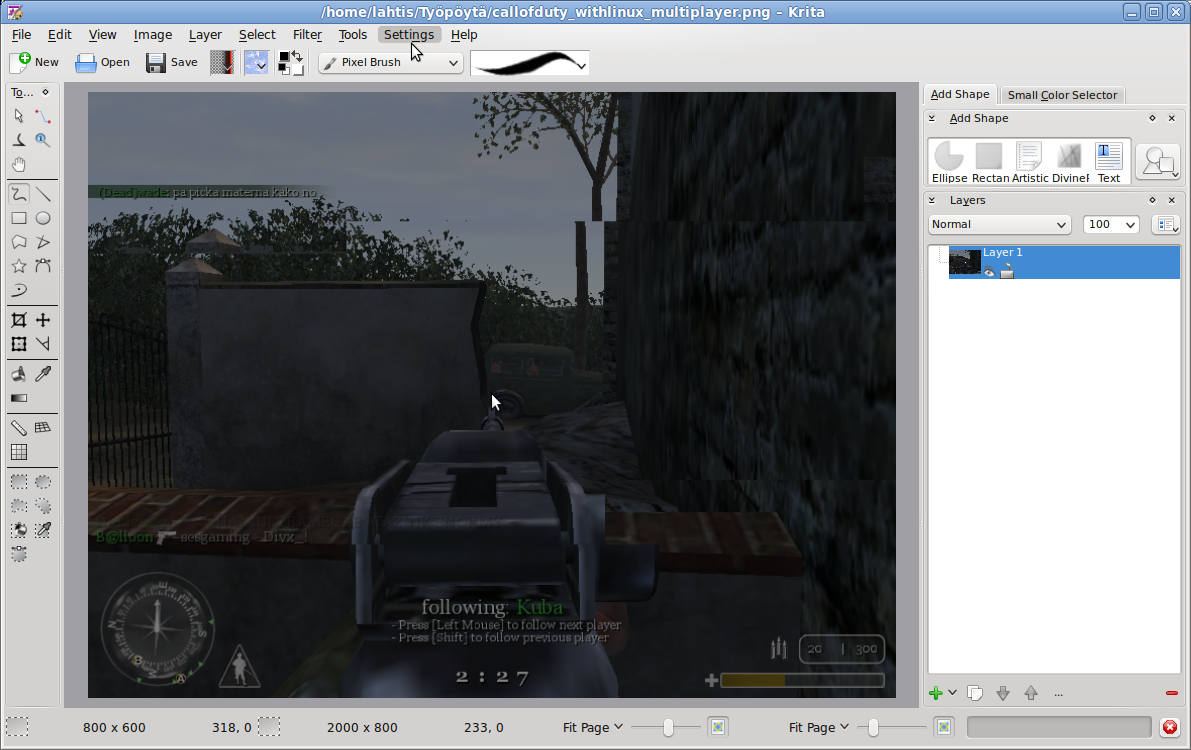This screenshot has width=1191, height=750.
Task: Toggle float on the Layers docker
Action: (x=1152, y=200)
